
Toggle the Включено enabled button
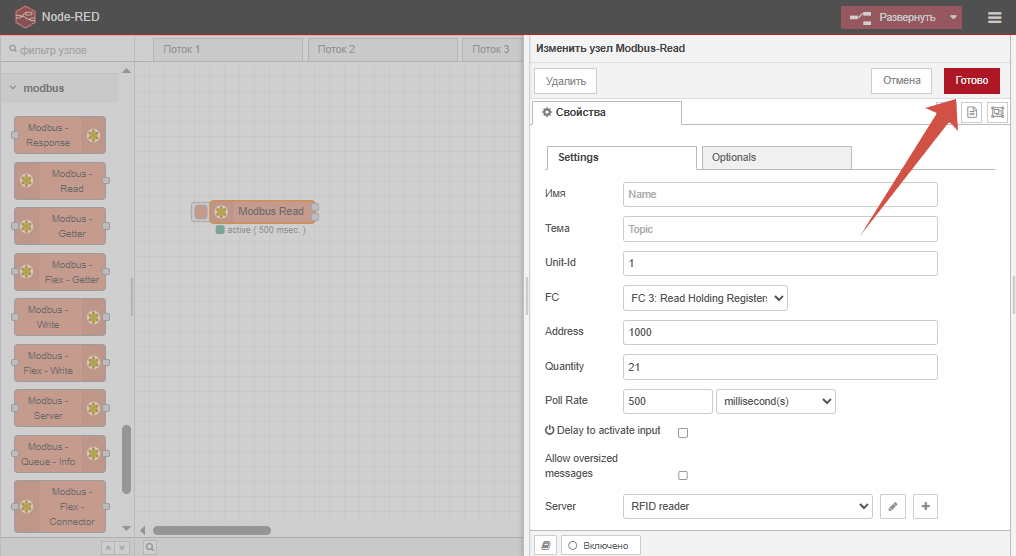tap(601, 546)
